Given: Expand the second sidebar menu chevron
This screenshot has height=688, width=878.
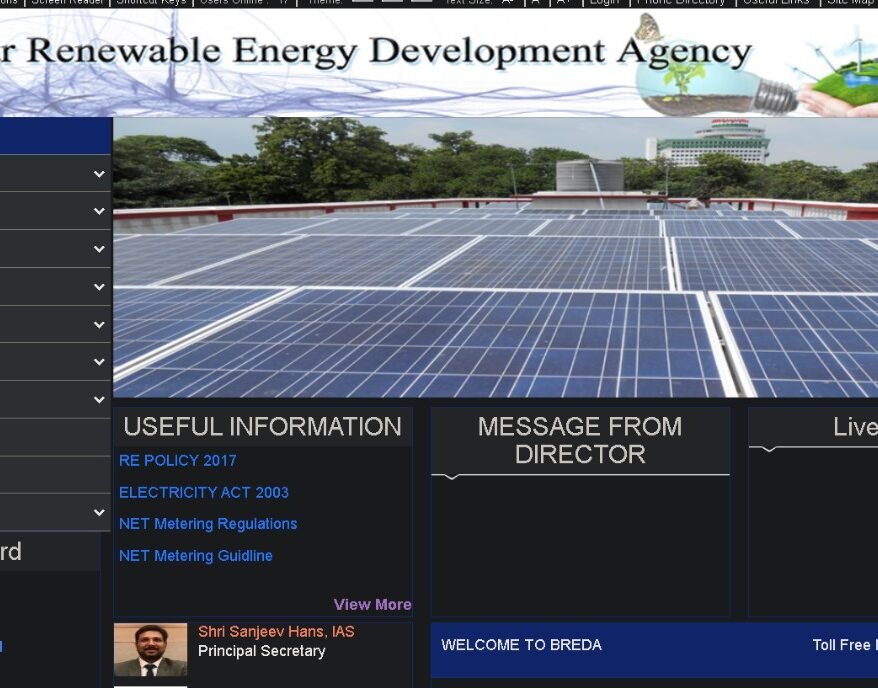Looking at the screenshot, I should pos(99,212).
